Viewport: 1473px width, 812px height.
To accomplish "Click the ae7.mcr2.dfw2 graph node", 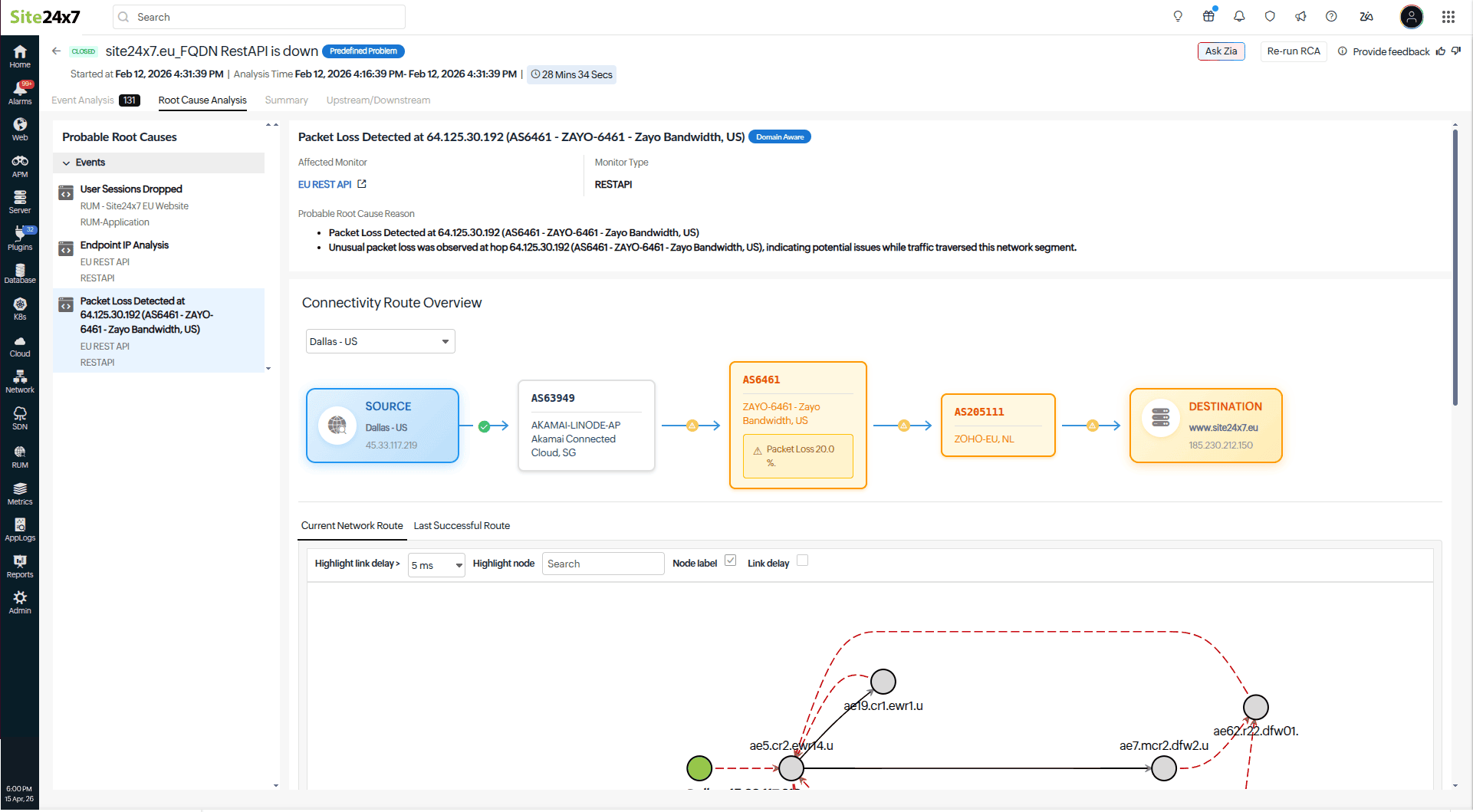I will (x=1164, y=768).
